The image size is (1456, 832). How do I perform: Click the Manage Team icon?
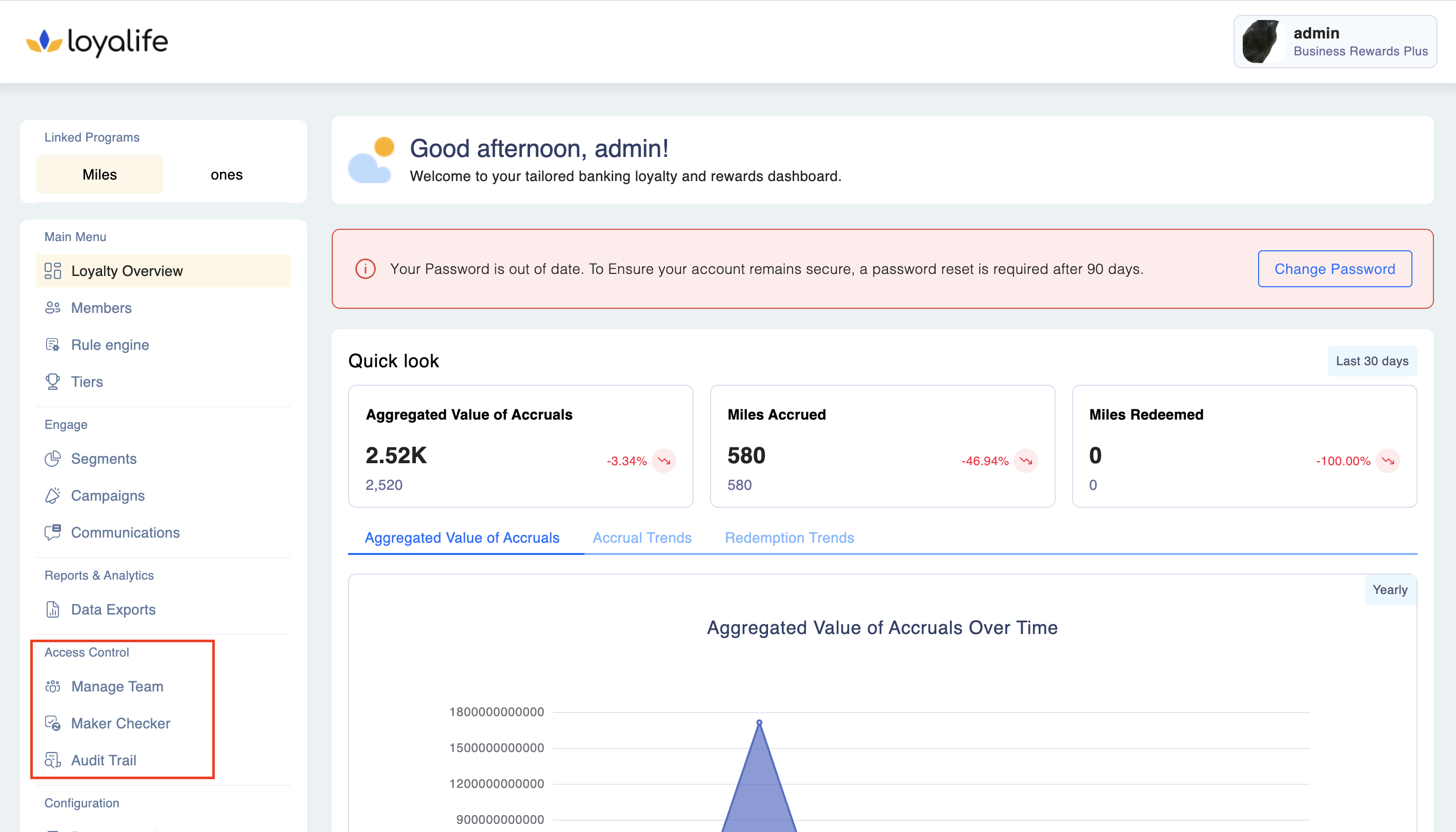pyautogui.click(x=52, y=686)
